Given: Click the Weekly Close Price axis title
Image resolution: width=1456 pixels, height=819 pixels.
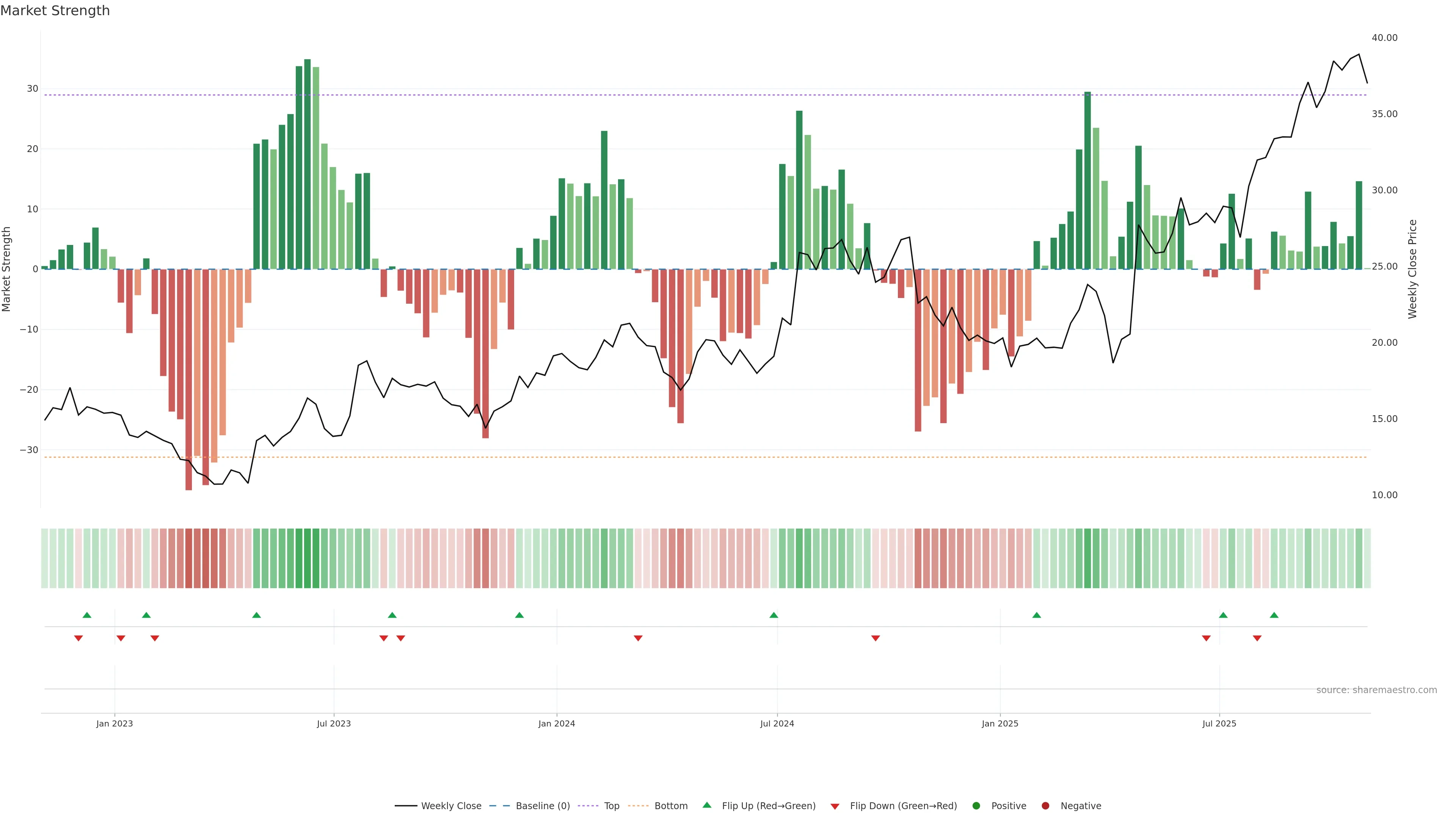Looking at the screenshot, I should tap(1412, 269).
